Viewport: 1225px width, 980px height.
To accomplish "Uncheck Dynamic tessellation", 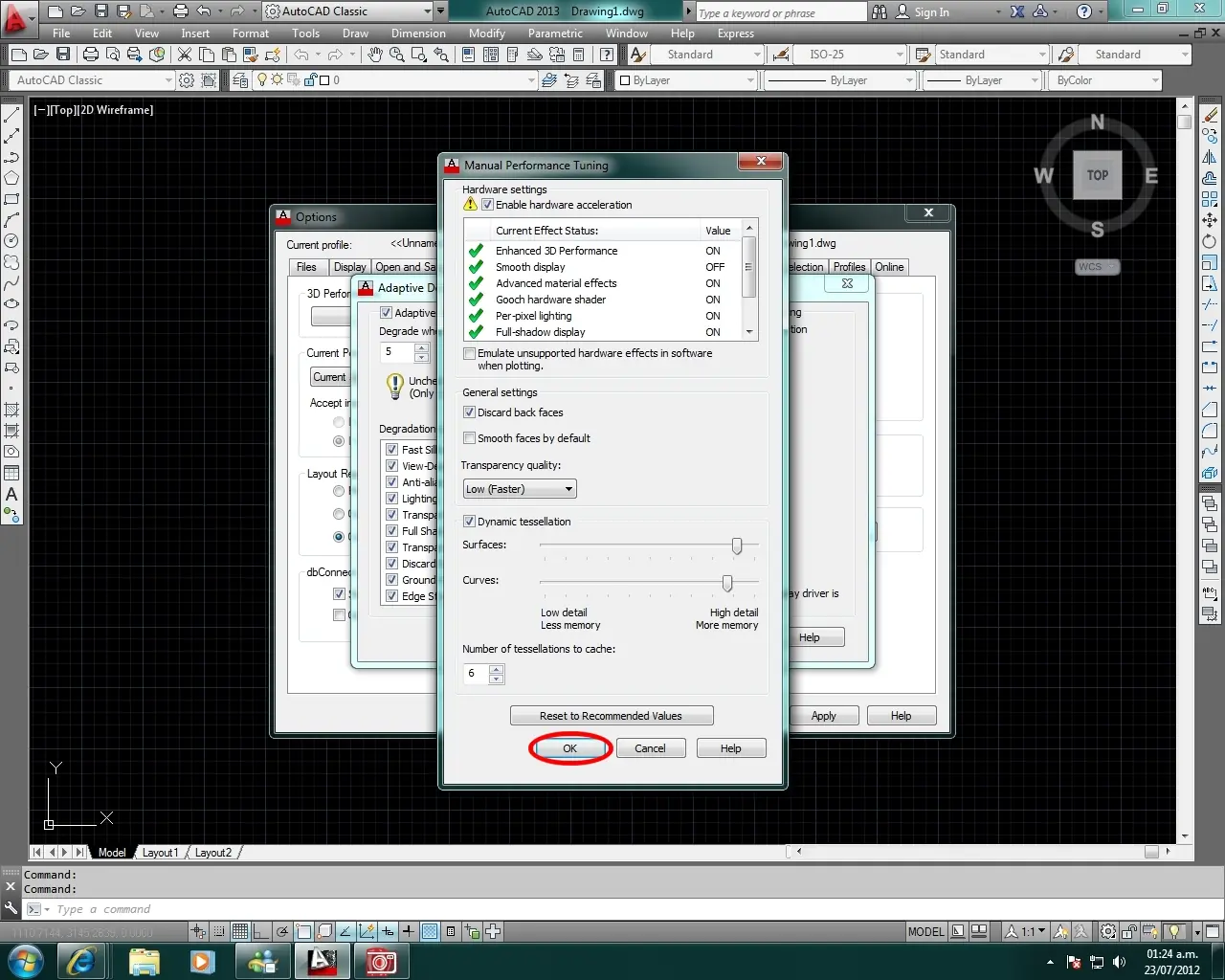I will point(469,522).
